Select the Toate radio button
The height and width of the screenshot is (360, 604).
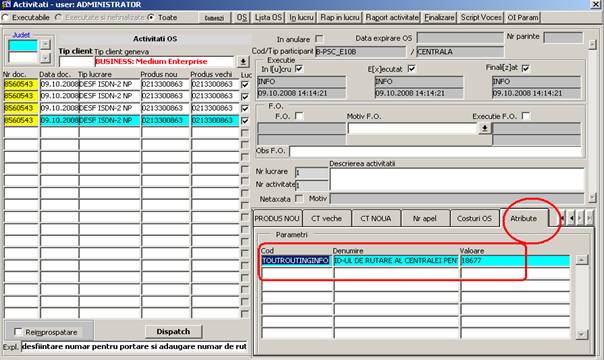151,18
